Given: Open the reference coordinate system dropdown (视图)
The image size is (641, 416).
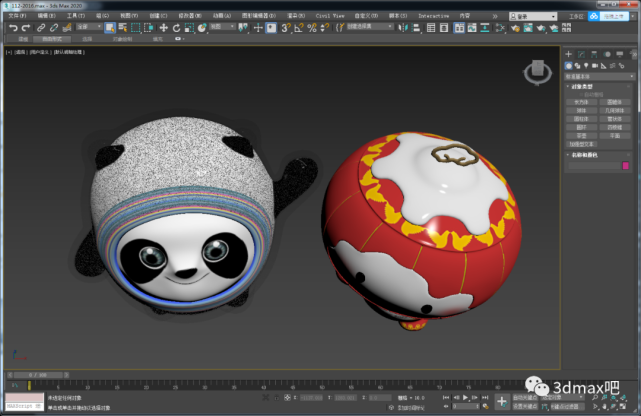Looking at the screenshot, I should click(222, 27).
